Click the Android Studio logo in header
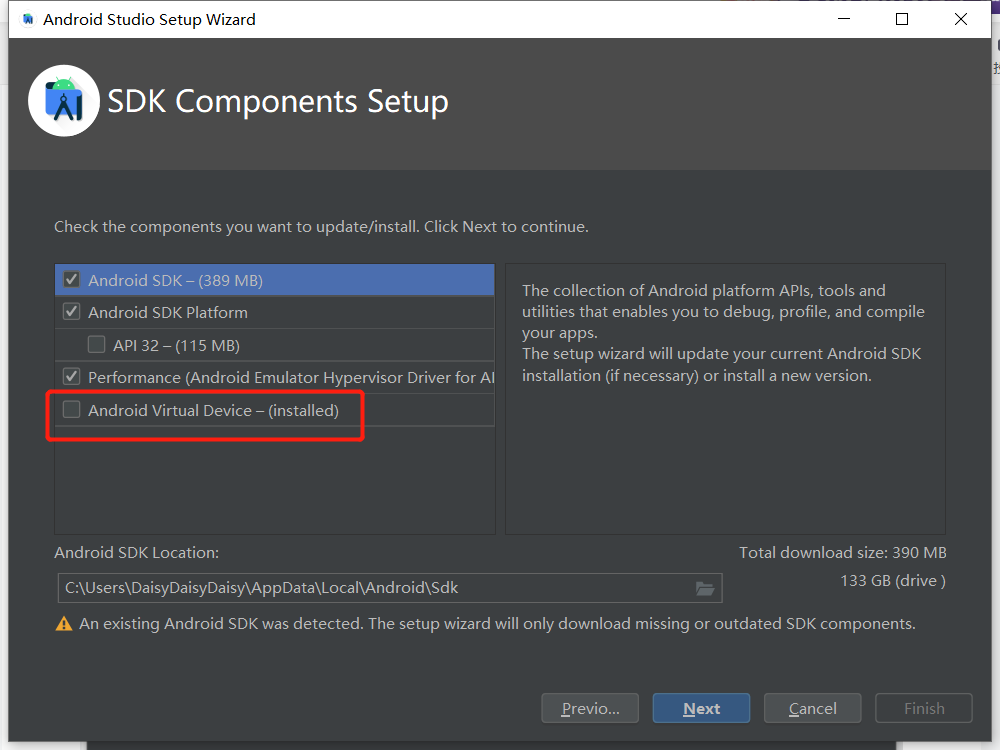 click(x=64, y=101)
